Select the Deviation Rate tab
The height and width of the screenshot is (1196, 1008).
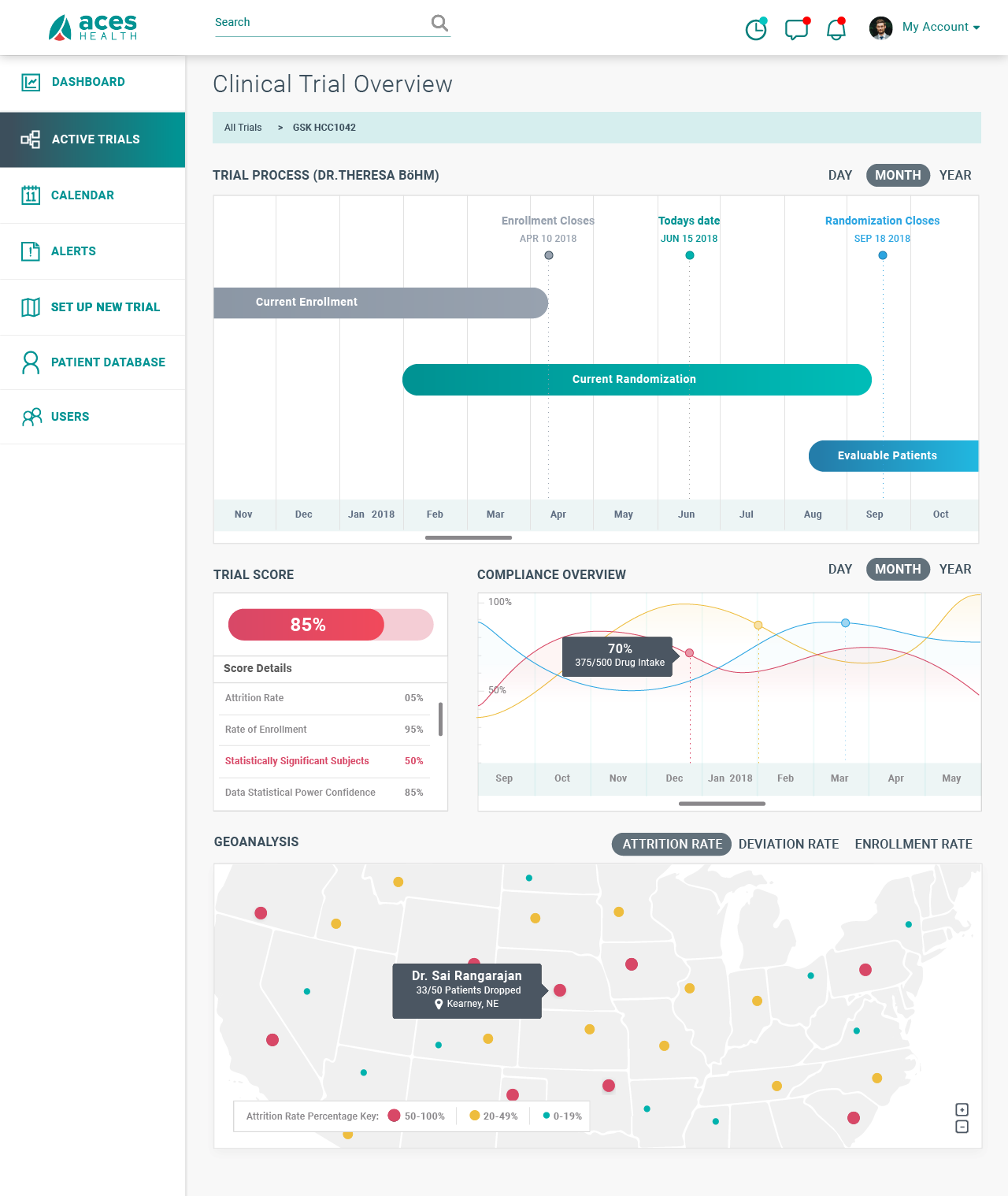point(788,844)
